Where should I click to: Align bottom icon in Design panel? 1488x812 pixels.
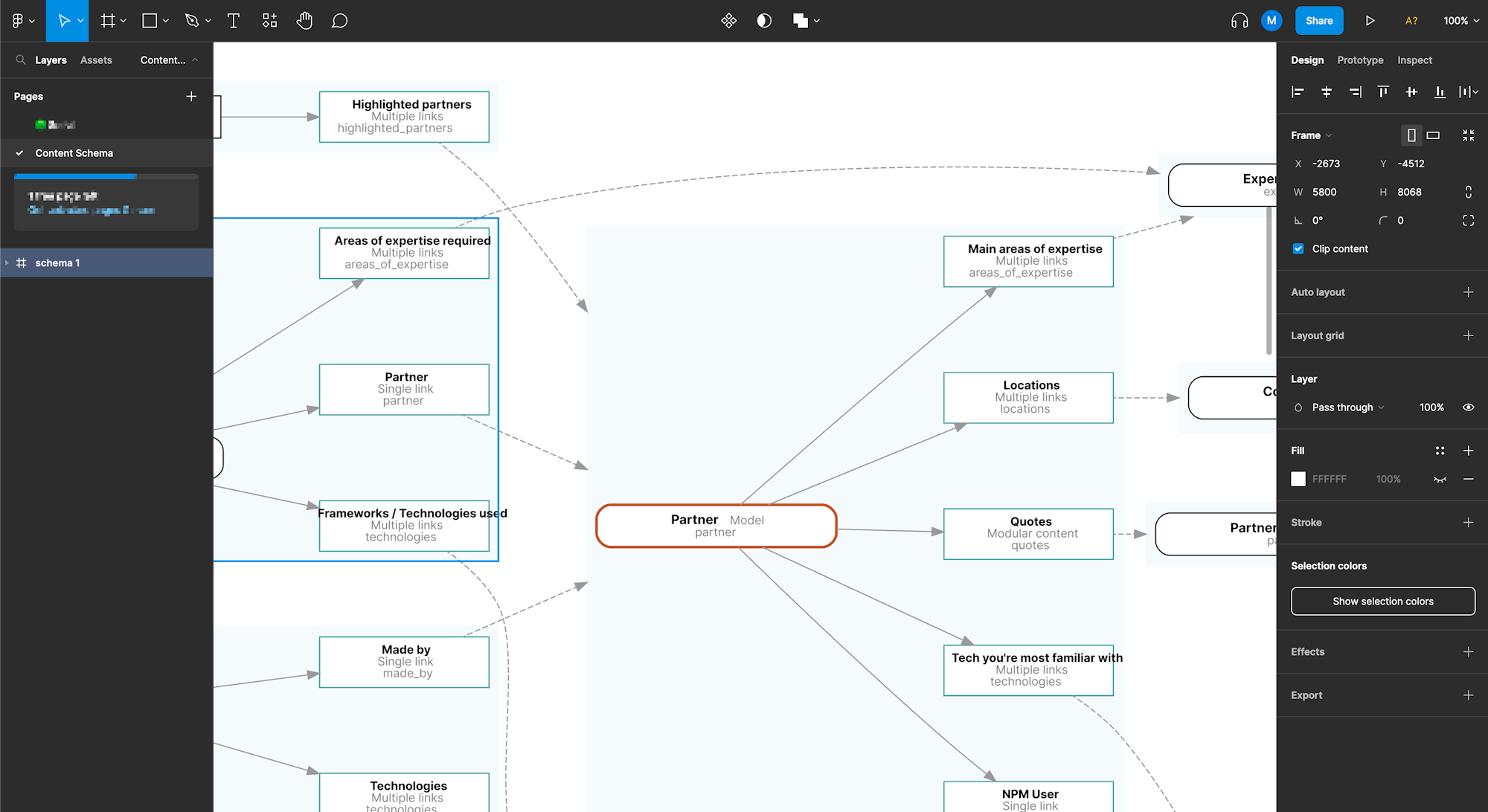click(1440, 92)
